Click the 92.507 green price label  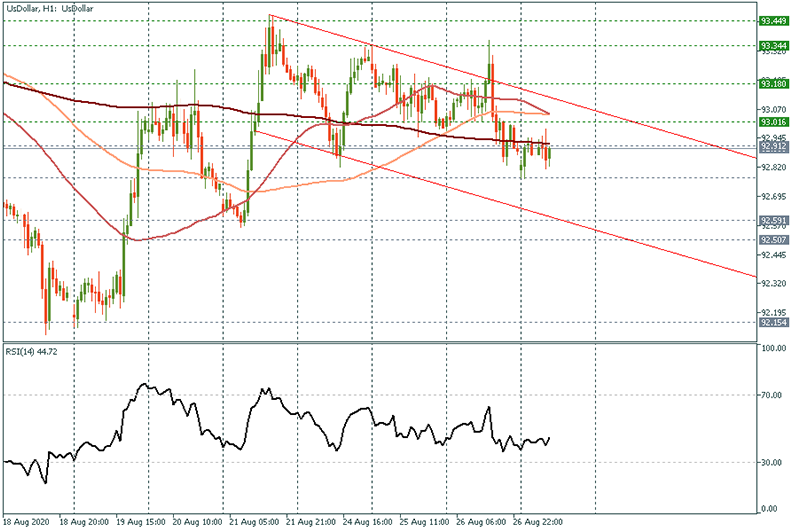click(x=774, y=240)
